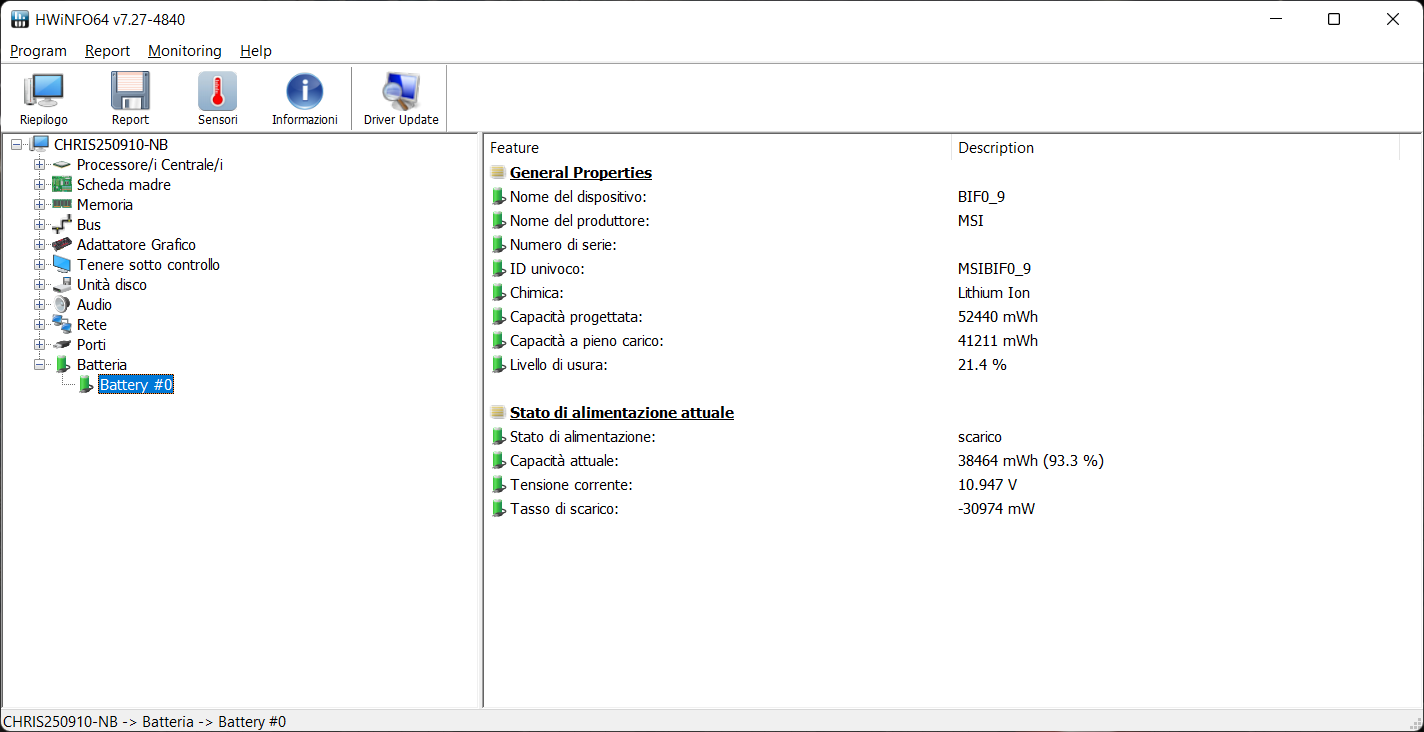Click the value 41211 mWh

[x=998, y=341]
